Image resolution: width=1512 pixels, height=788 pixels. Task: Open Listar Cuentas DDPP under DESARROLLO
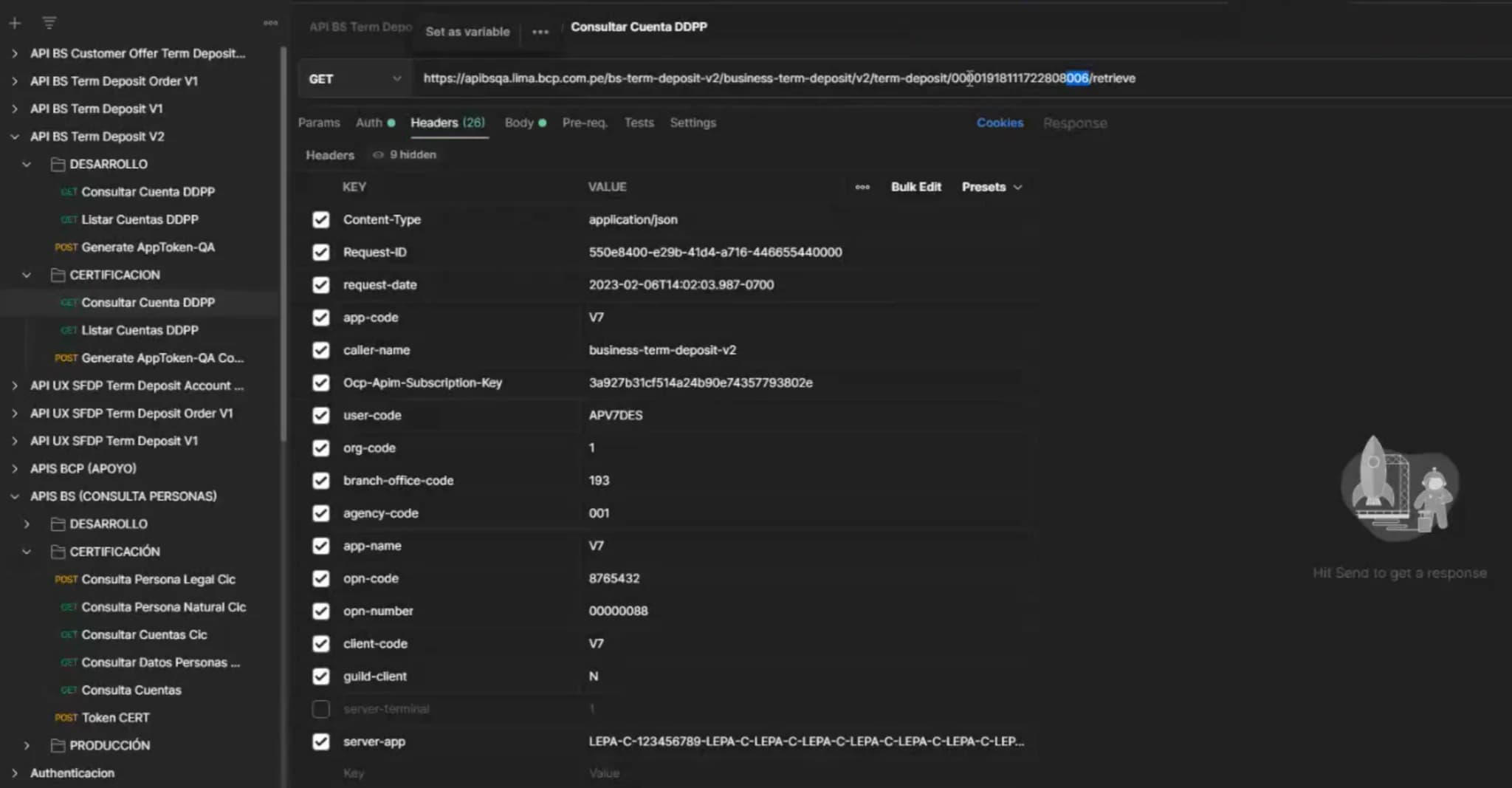140,219
